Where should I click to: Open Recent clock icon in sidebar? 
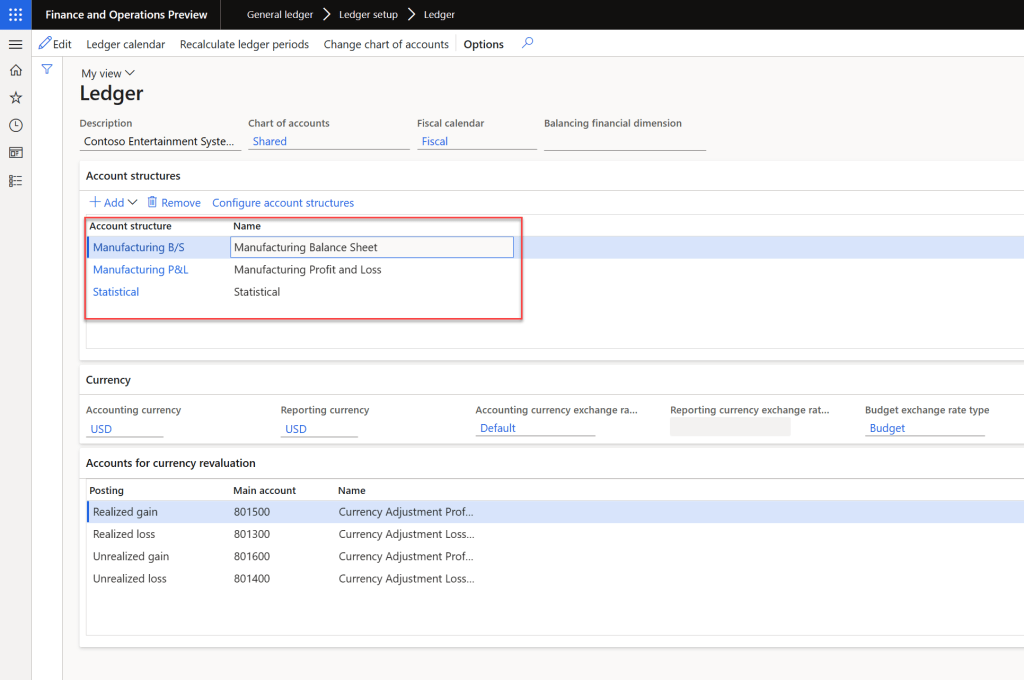pyautogui.click(x=15, y=125)
